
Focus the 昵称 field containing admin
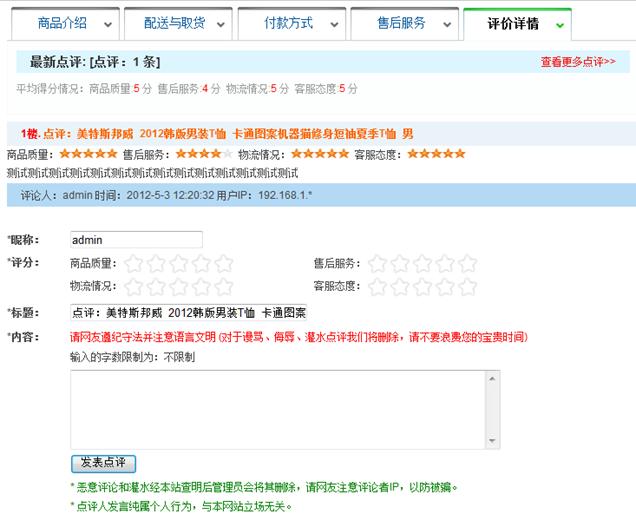(136, 240)
